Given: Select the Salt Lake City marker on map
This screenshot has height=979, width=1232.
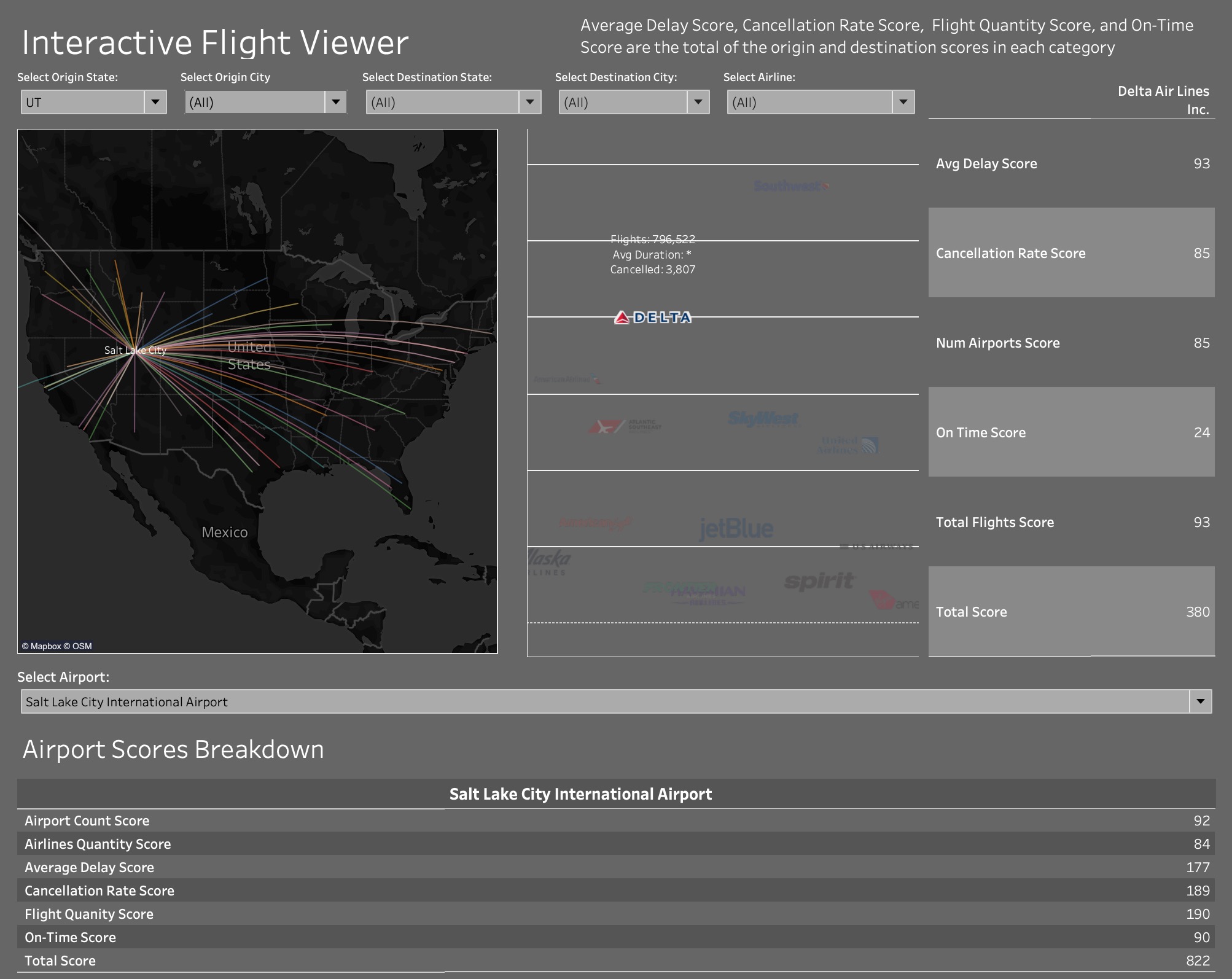Looking at the screenshot, I should (x=136, y=350).
